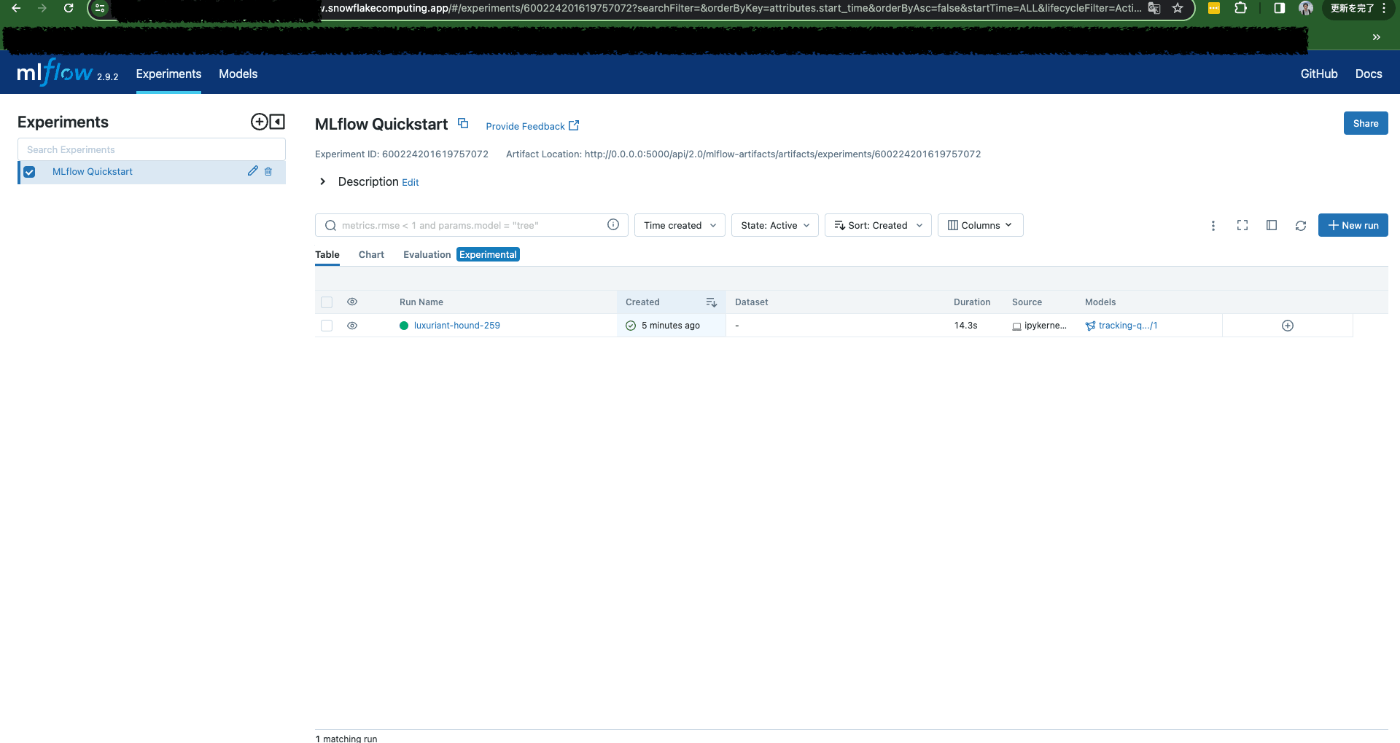Image resolution: width=1400 pixels, height=743 pixels.
Task: Open the browser profile avatar
Action: pos(1306,8)
